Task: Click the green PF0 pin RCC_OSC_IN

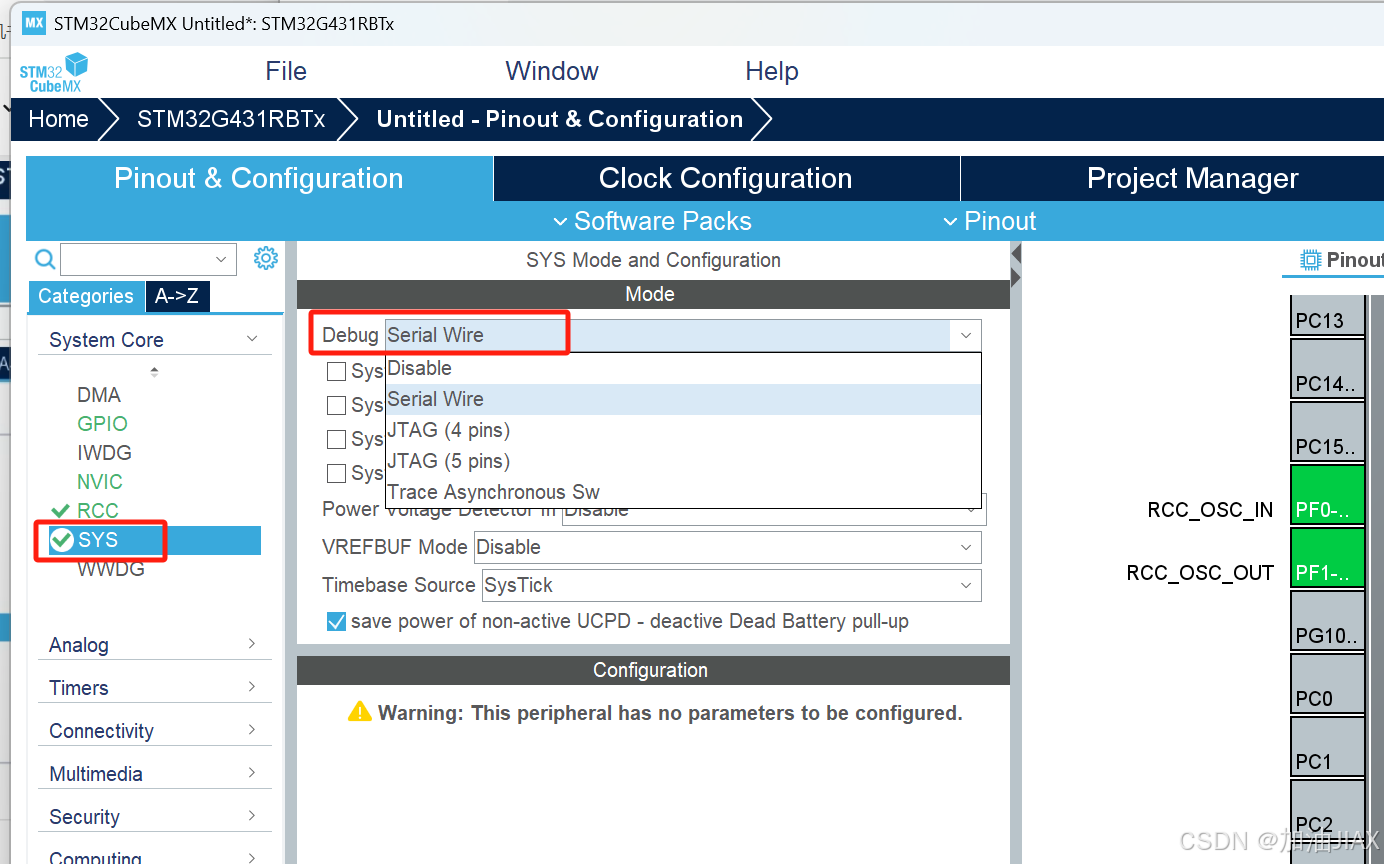Action: point(1327,495)
